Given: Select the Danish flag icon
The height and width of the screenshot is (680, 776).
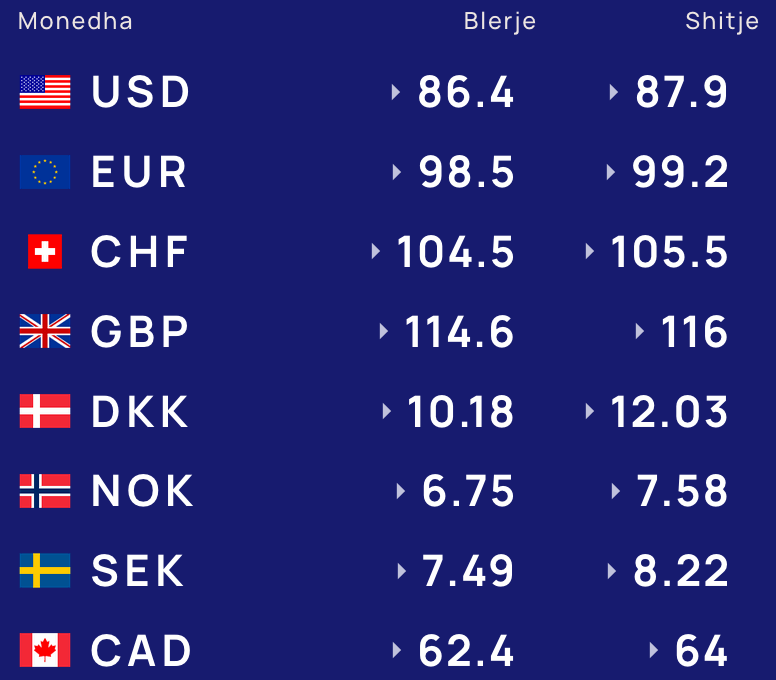Looking at the screenshot, I should point(45,411).
